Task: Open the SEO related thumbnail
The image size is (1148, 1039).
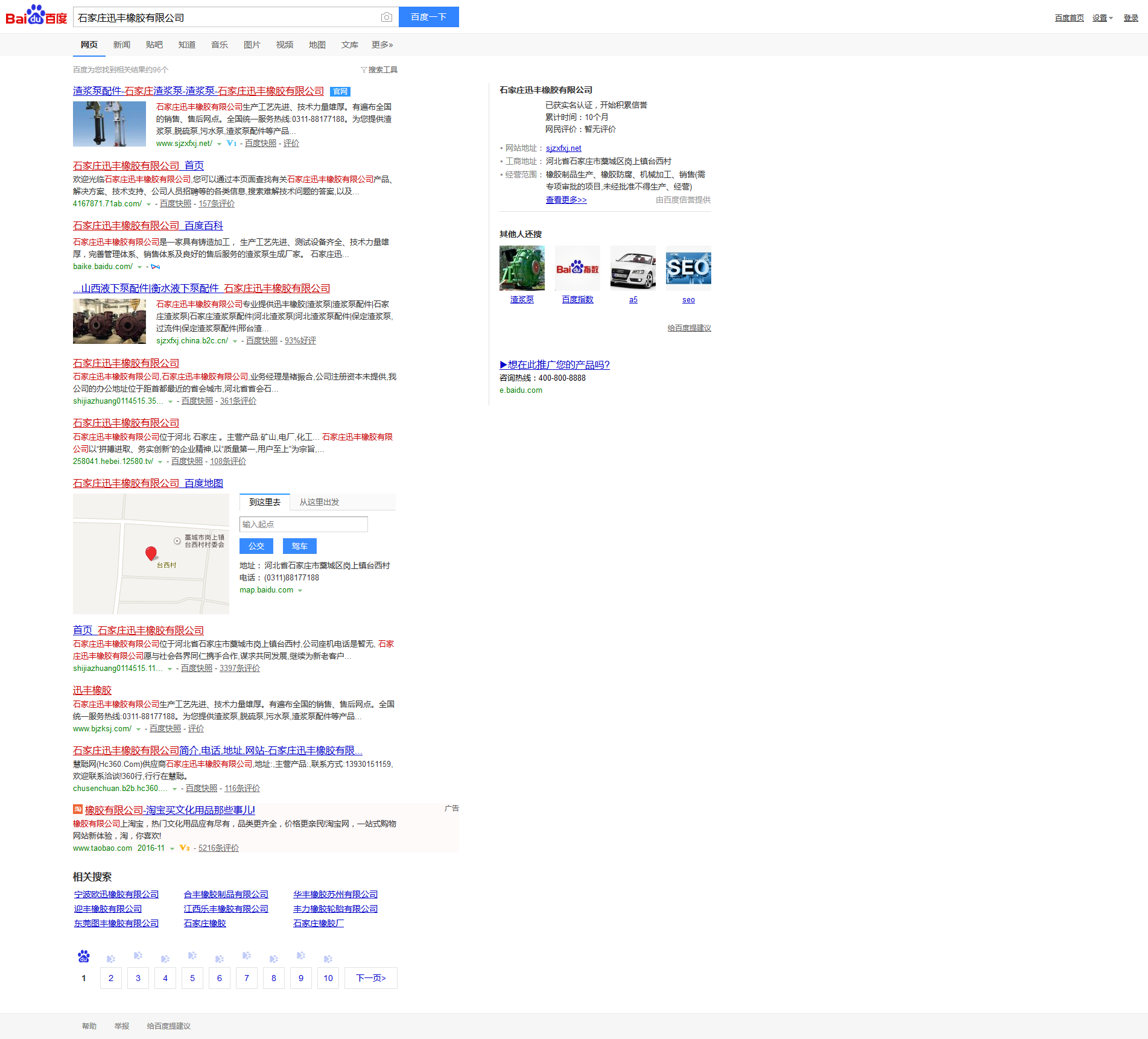Action: (x=688, y=268)
